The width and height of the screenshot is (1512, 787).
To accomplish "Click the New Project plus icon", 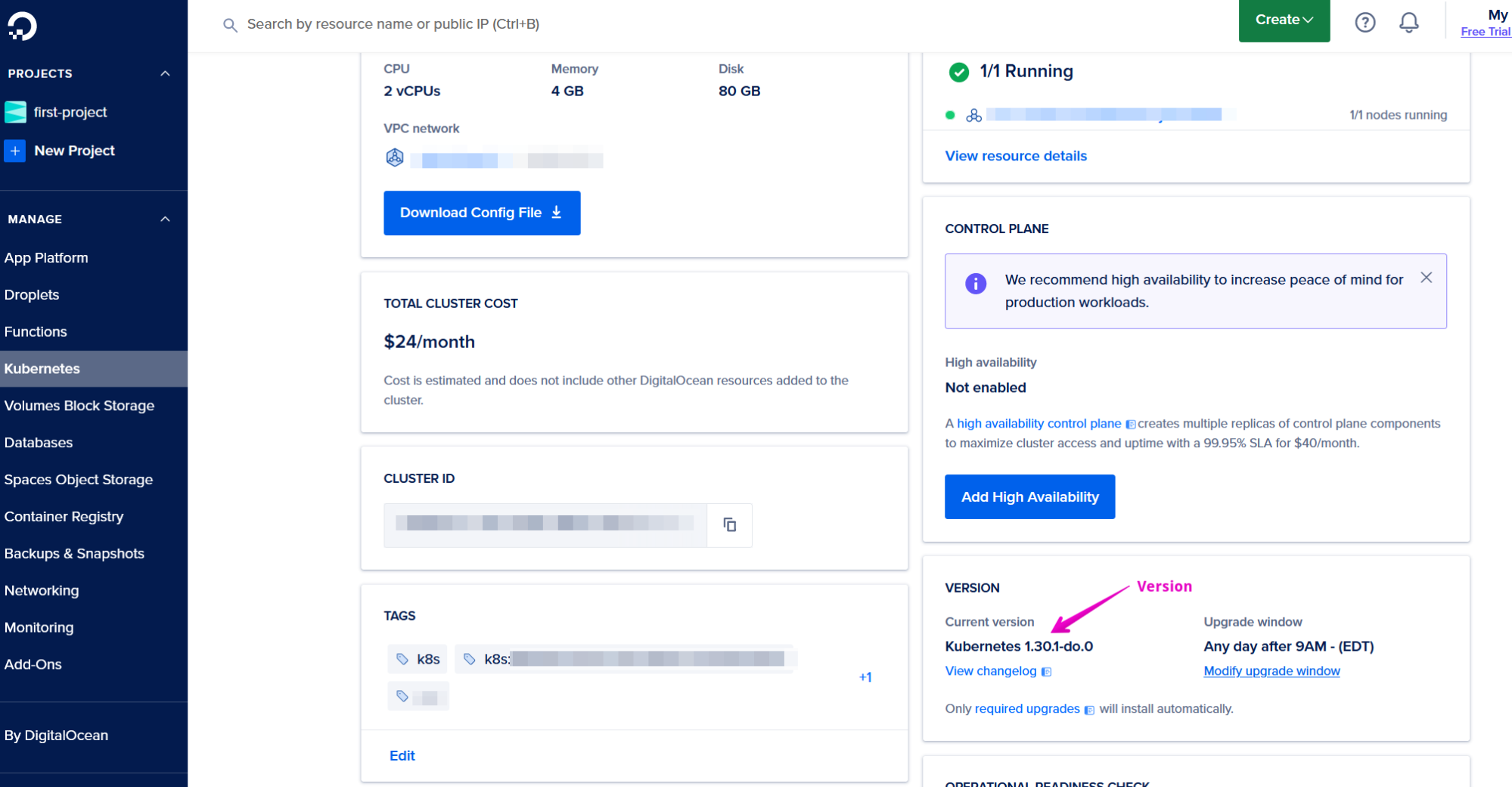I will [15, 151].
